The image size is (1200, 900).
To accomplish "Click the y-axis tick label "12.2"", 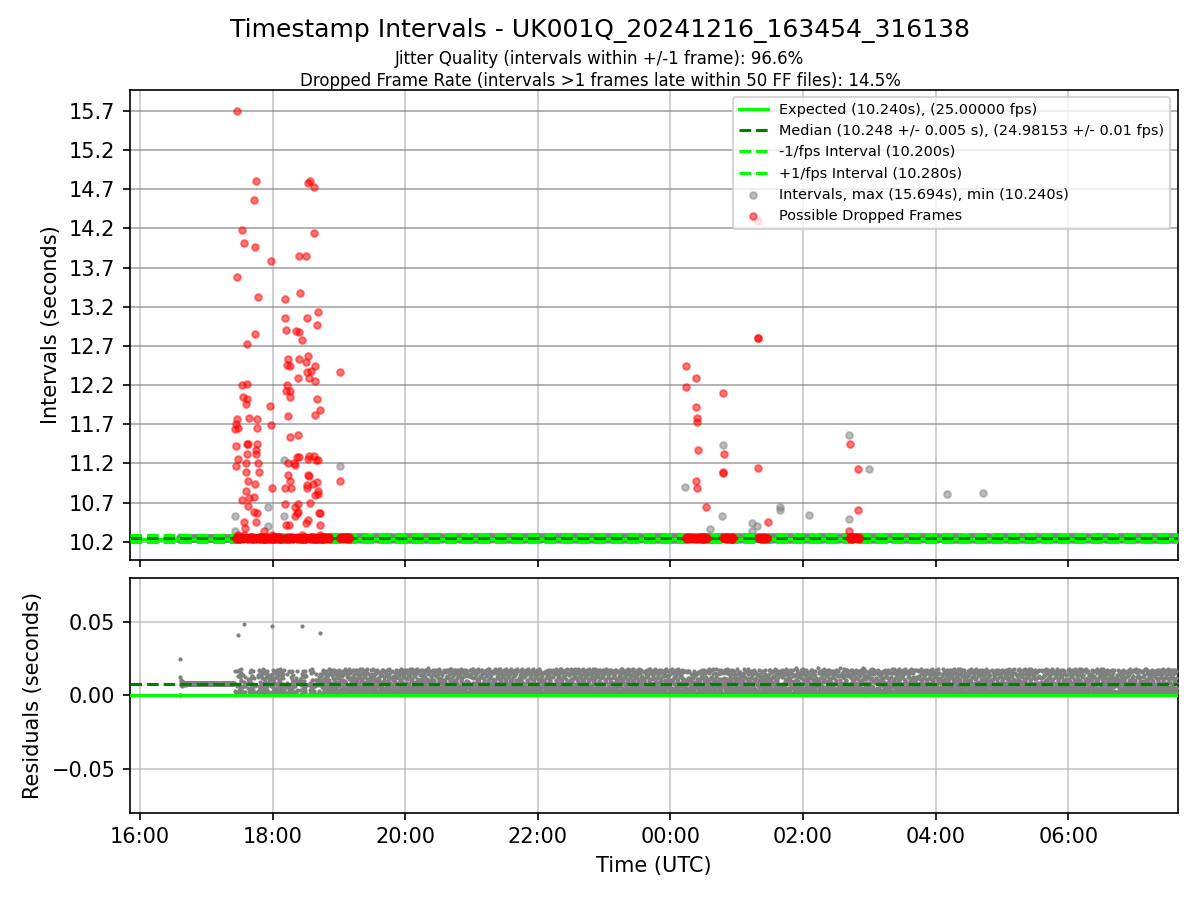I will pyautogui.click(x=92, y=385).
